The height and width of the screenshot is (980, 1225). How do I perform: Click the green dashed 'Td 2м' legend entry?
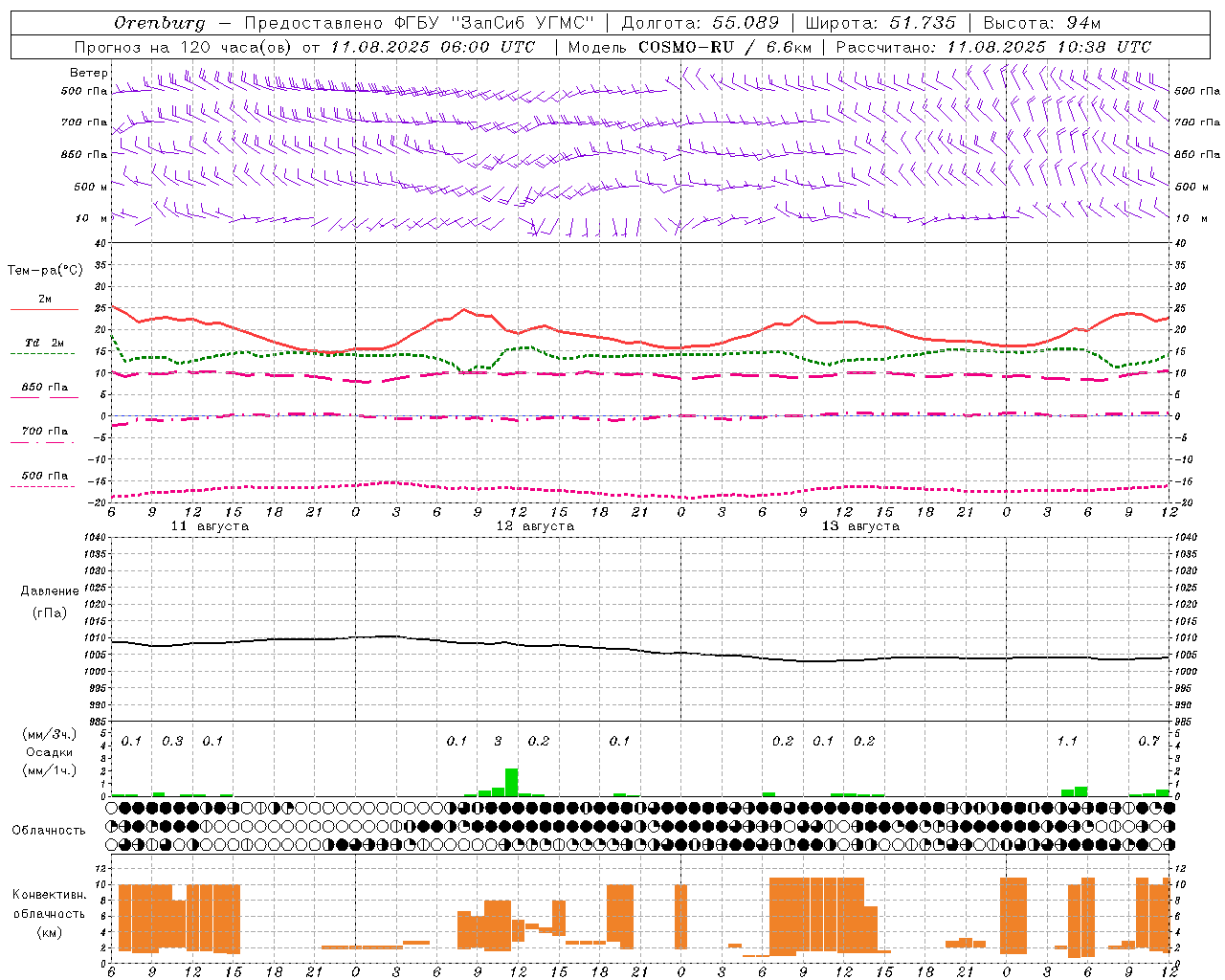tap(44, 347)
